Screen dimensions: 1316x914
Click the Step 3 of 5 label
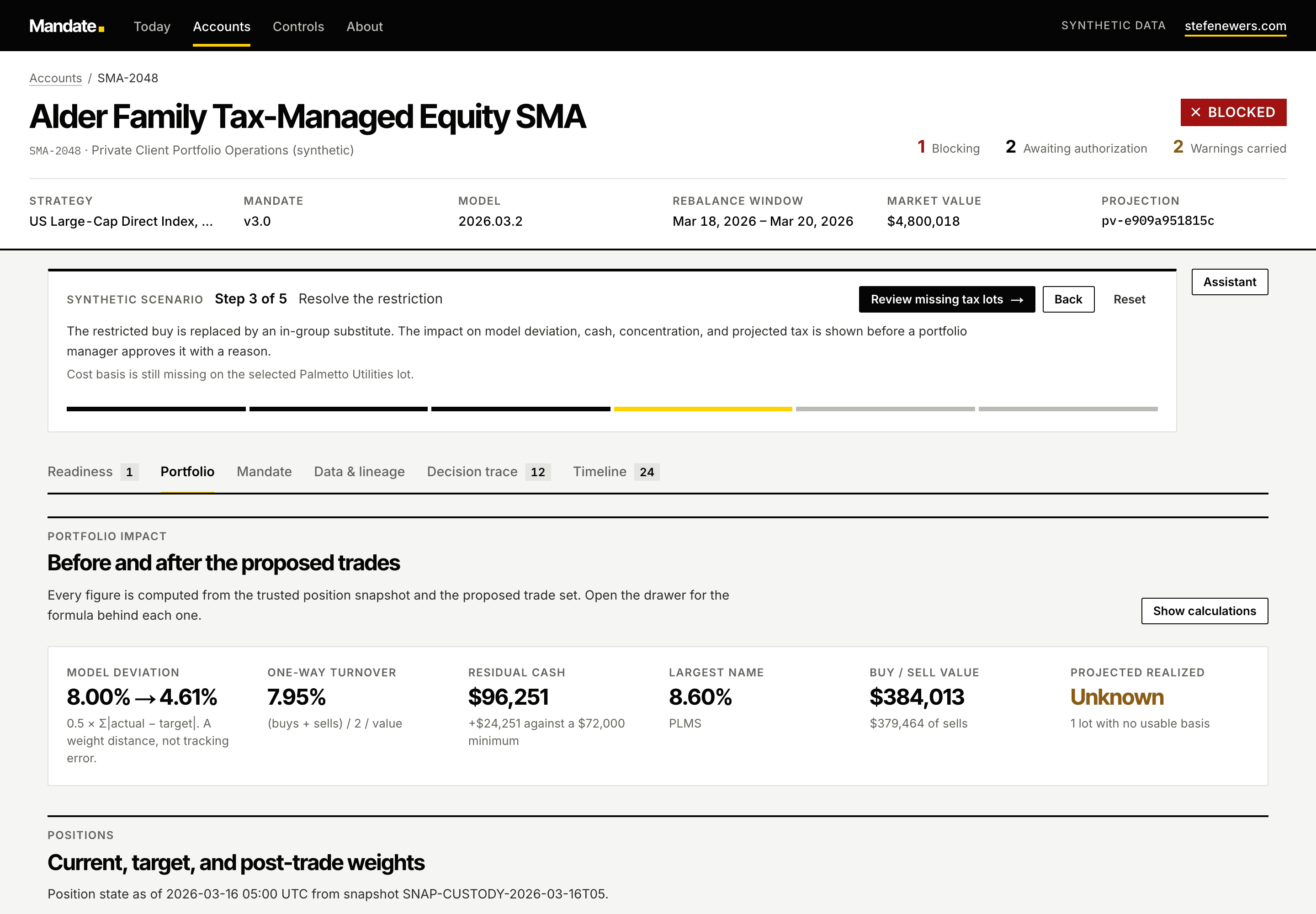coord(251,298)
